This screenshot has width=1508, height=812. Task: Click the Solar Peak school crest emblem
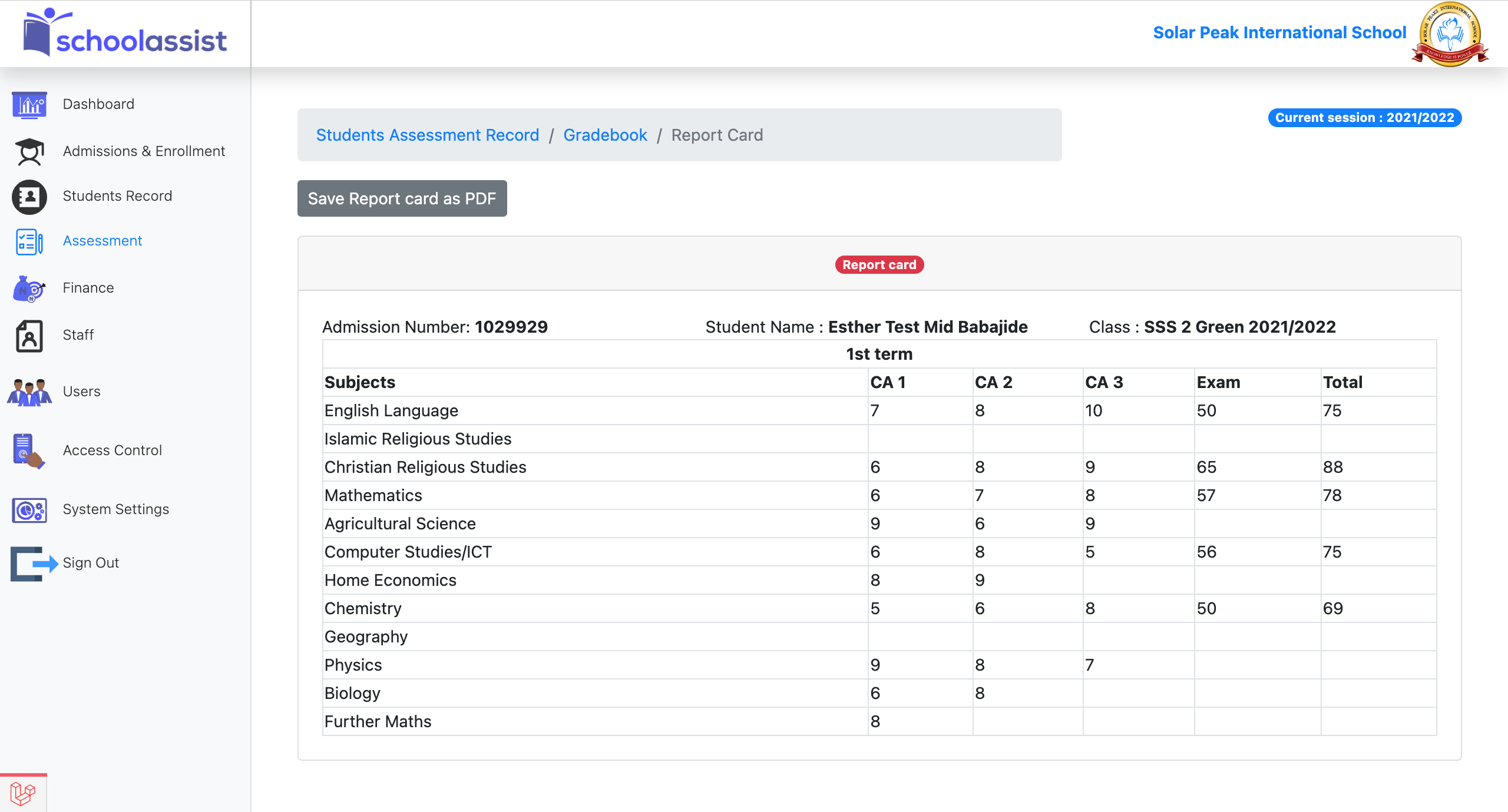1450,34
